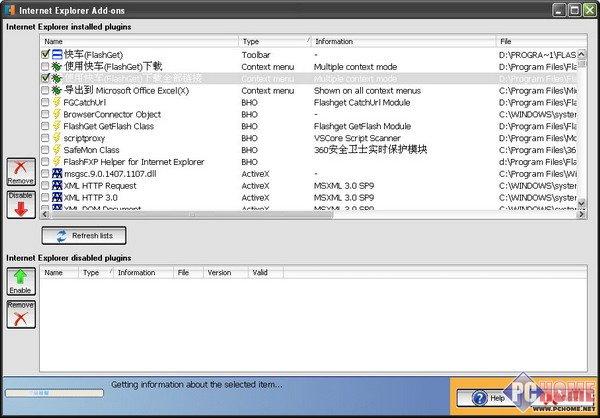Image resolution: width=600 pixels, height=418 pixels.
Task: Click the bug icon beside 使用快车(FlashGet)下载
Action: tap(57, 67)
